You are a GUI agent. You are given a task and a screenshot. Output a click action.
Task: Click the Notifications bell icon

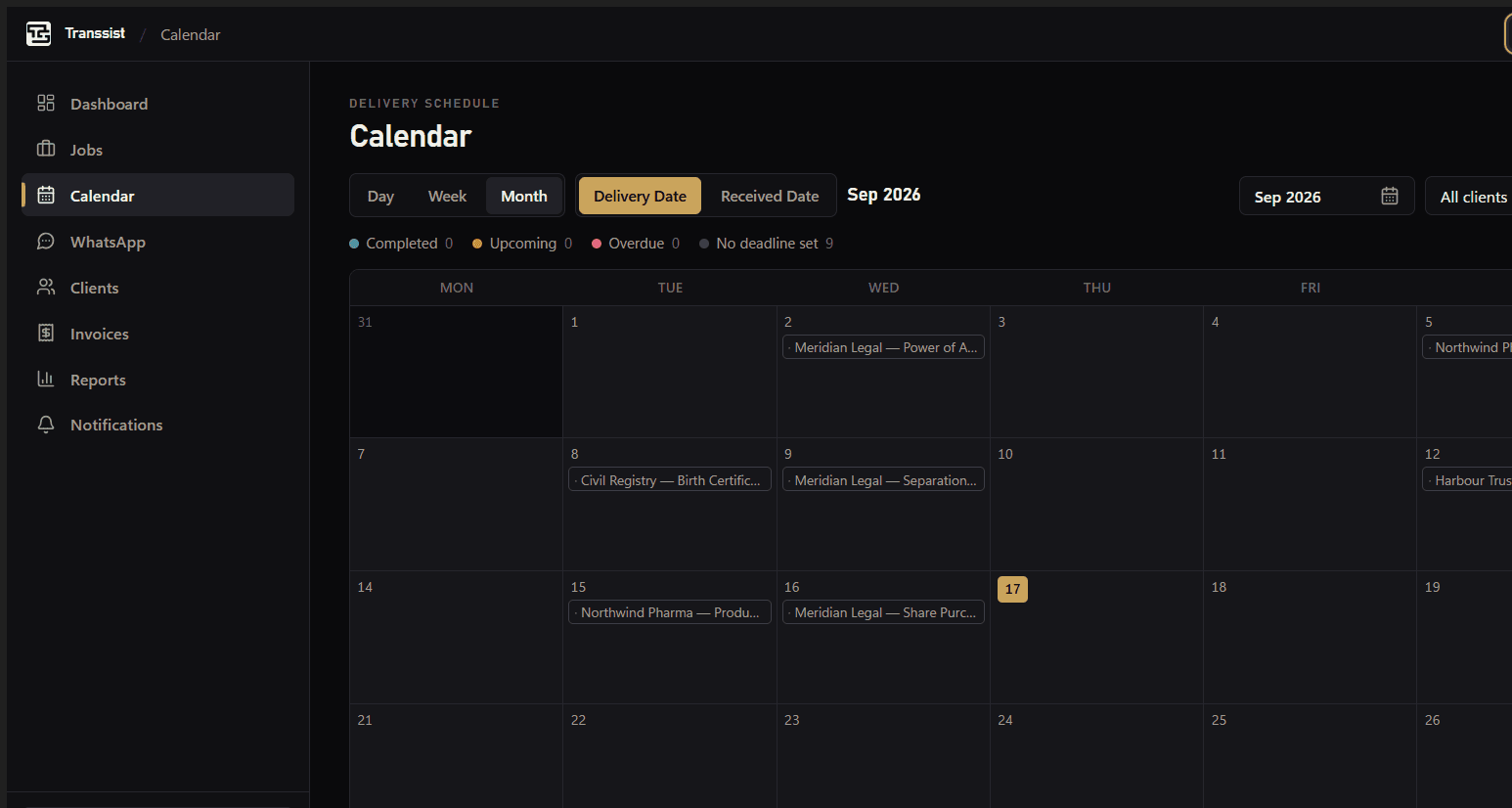point(46,425)
